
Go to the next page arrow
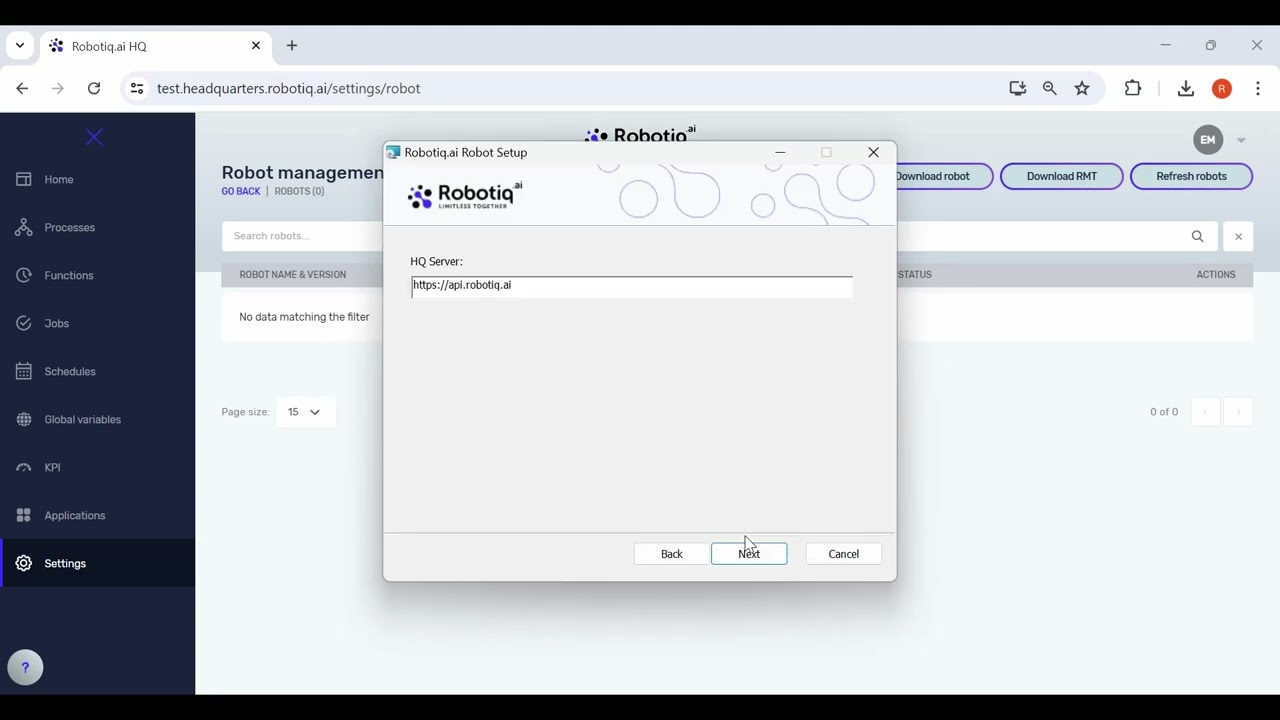(x=1238, y=412)
